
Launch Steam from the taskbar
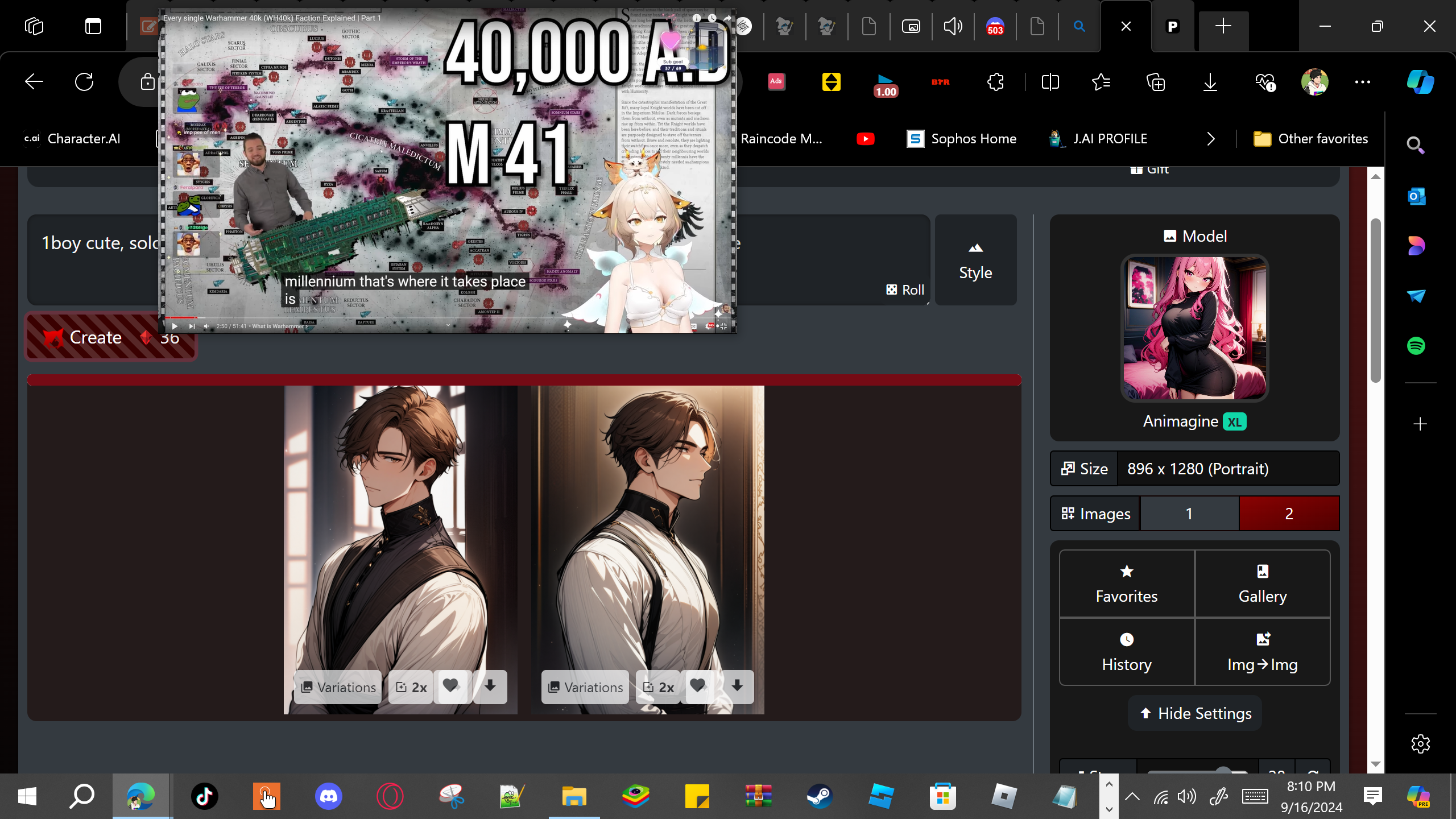click(820, 796)
